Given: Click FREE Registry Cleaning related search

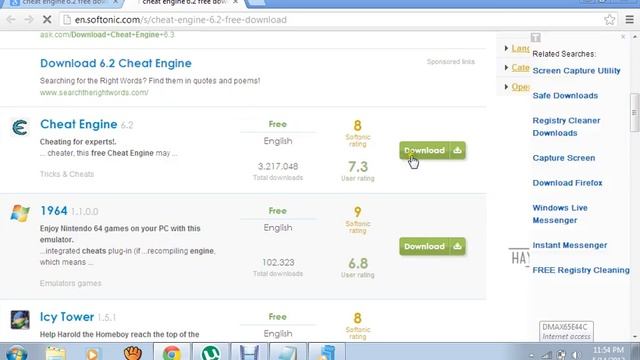Looking at the screenshot, I should (581, 270).
